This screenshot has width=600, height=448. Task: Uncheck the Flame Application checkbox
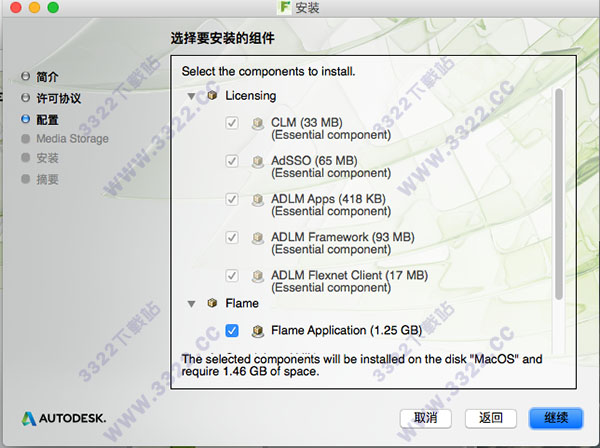click(232, 331)
